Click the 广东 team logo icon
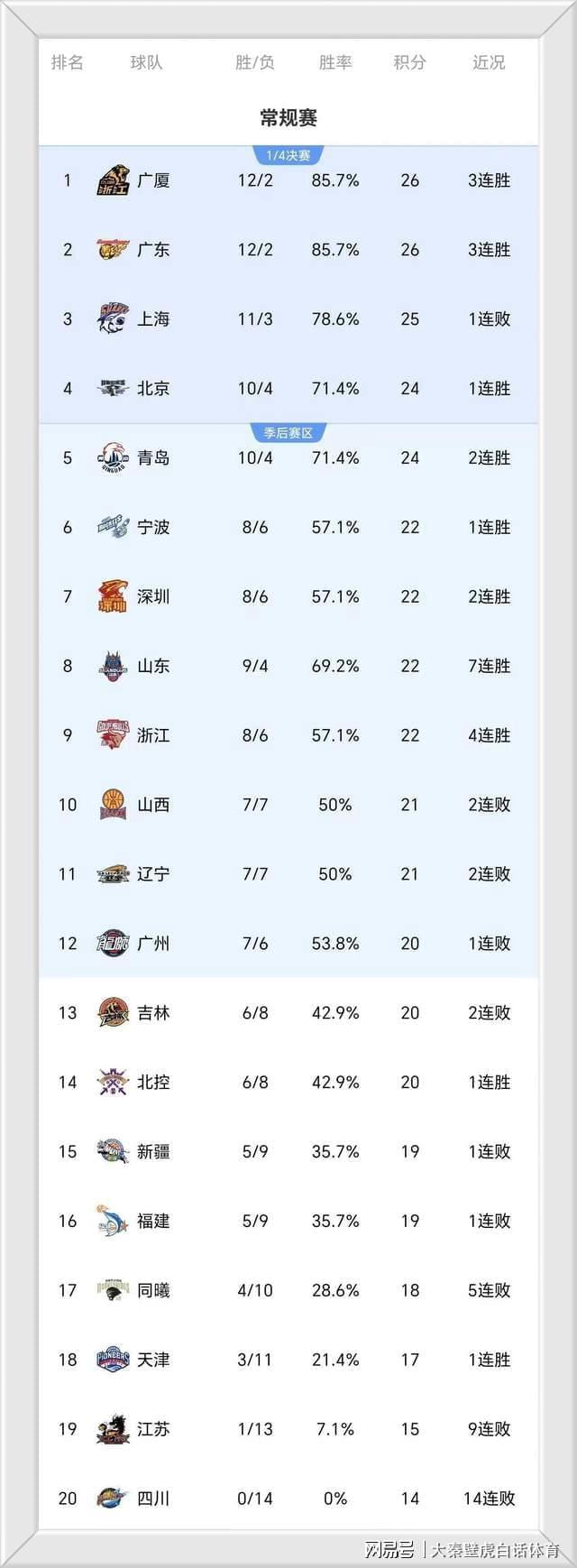The image size is (577, 1568). click(114, 250)
